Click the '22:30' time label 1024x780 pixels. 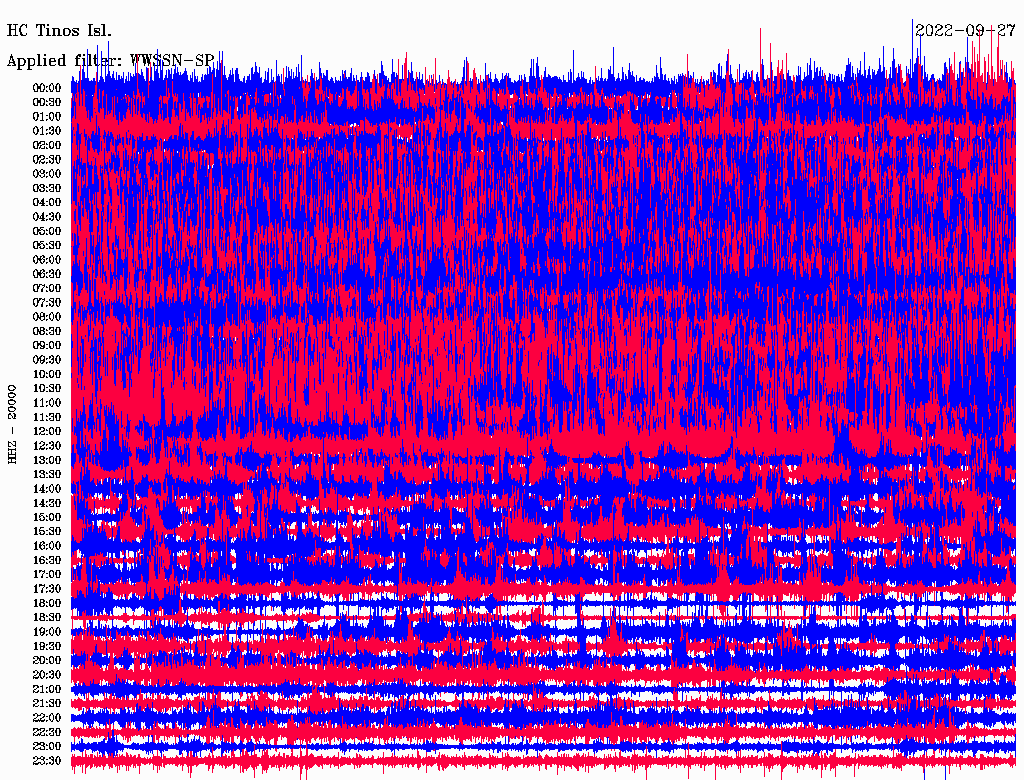[47, 732]
